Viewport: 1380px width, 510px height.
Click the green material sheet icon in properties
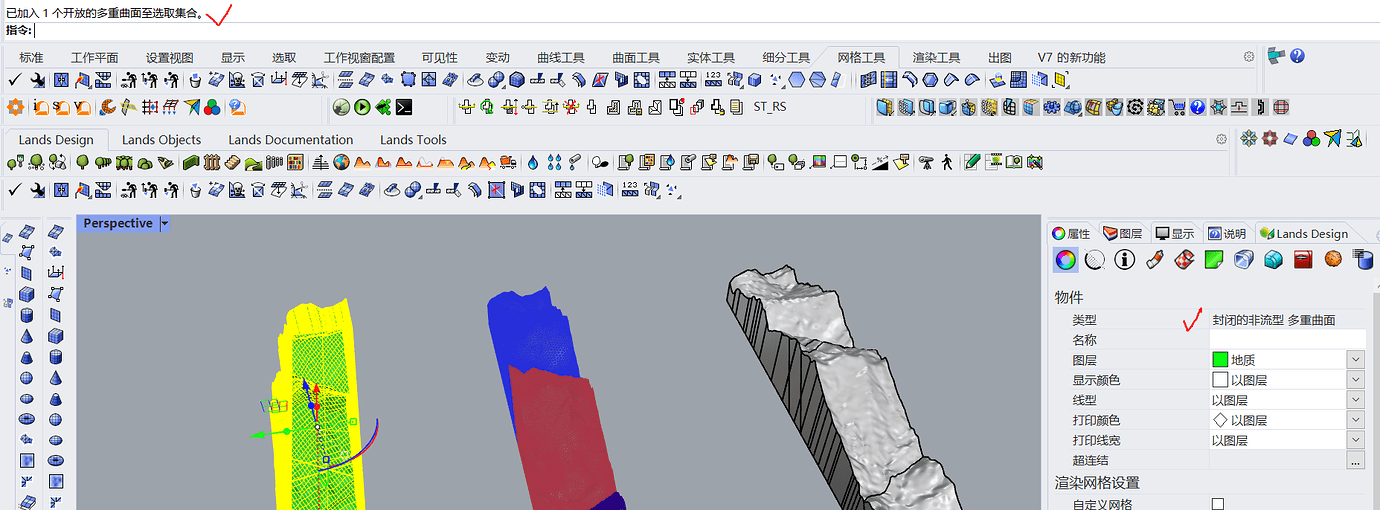tap(1214, 260)
